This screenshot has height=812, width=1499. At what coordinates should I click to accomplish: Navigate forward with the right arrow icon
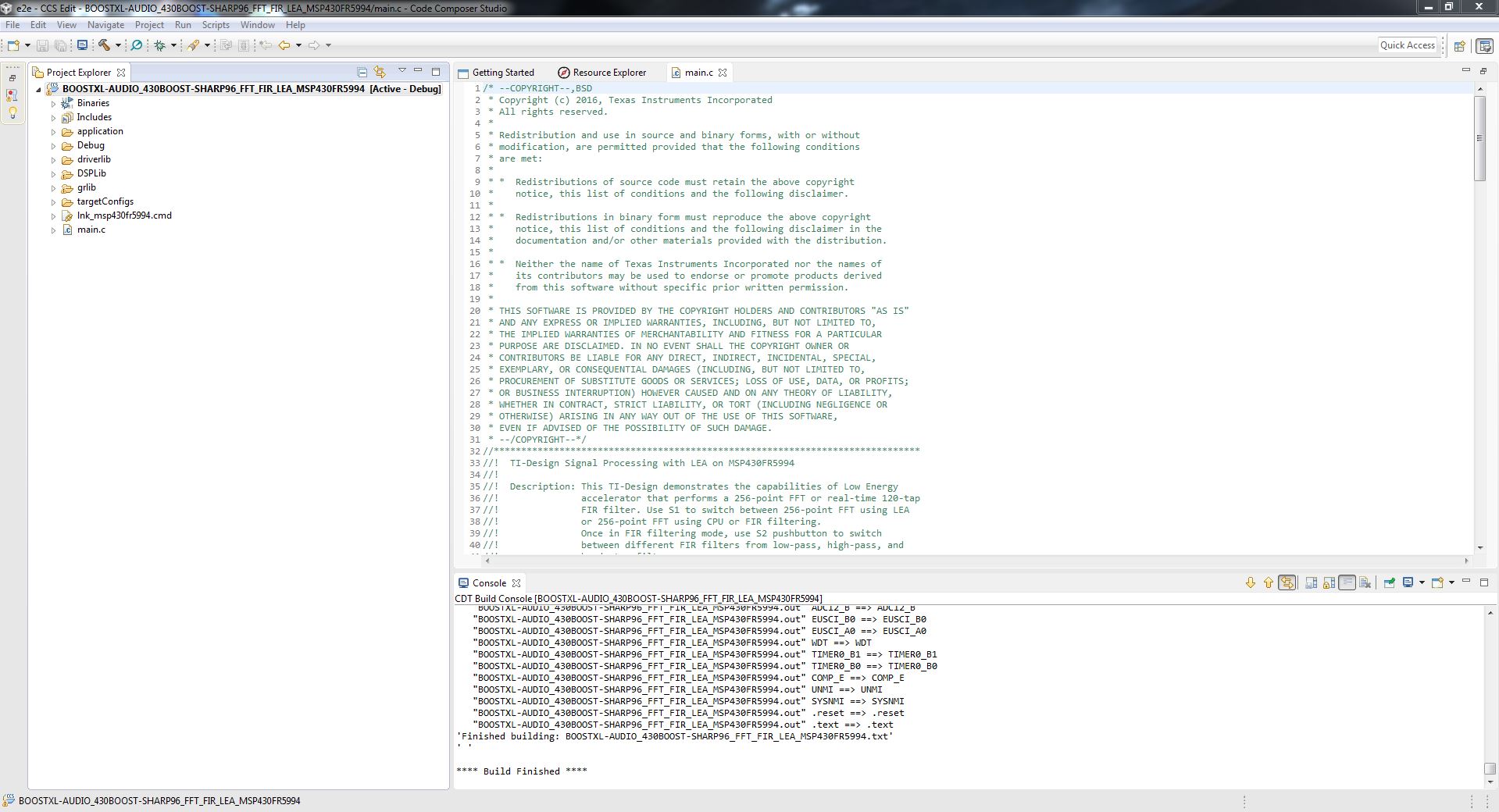tap(313, 45)
